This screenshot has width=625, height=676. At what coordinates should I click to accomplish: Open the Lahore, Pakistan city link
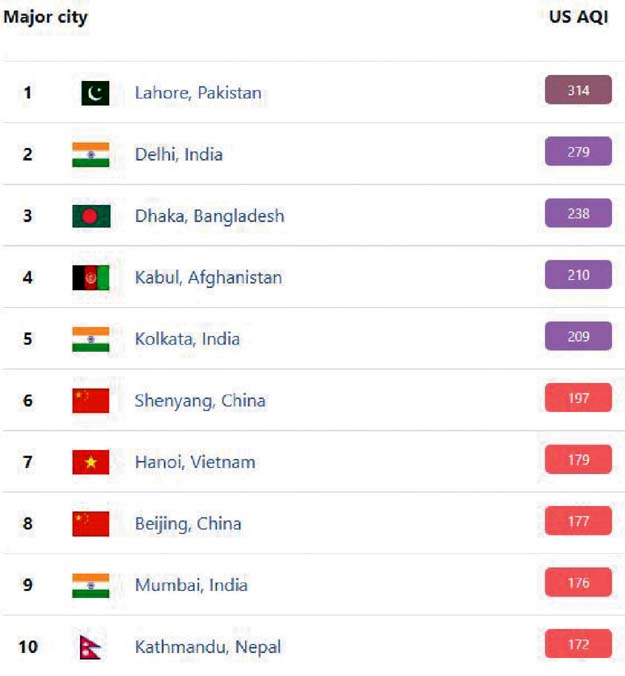pyautogui.click(x=198, y=93)
